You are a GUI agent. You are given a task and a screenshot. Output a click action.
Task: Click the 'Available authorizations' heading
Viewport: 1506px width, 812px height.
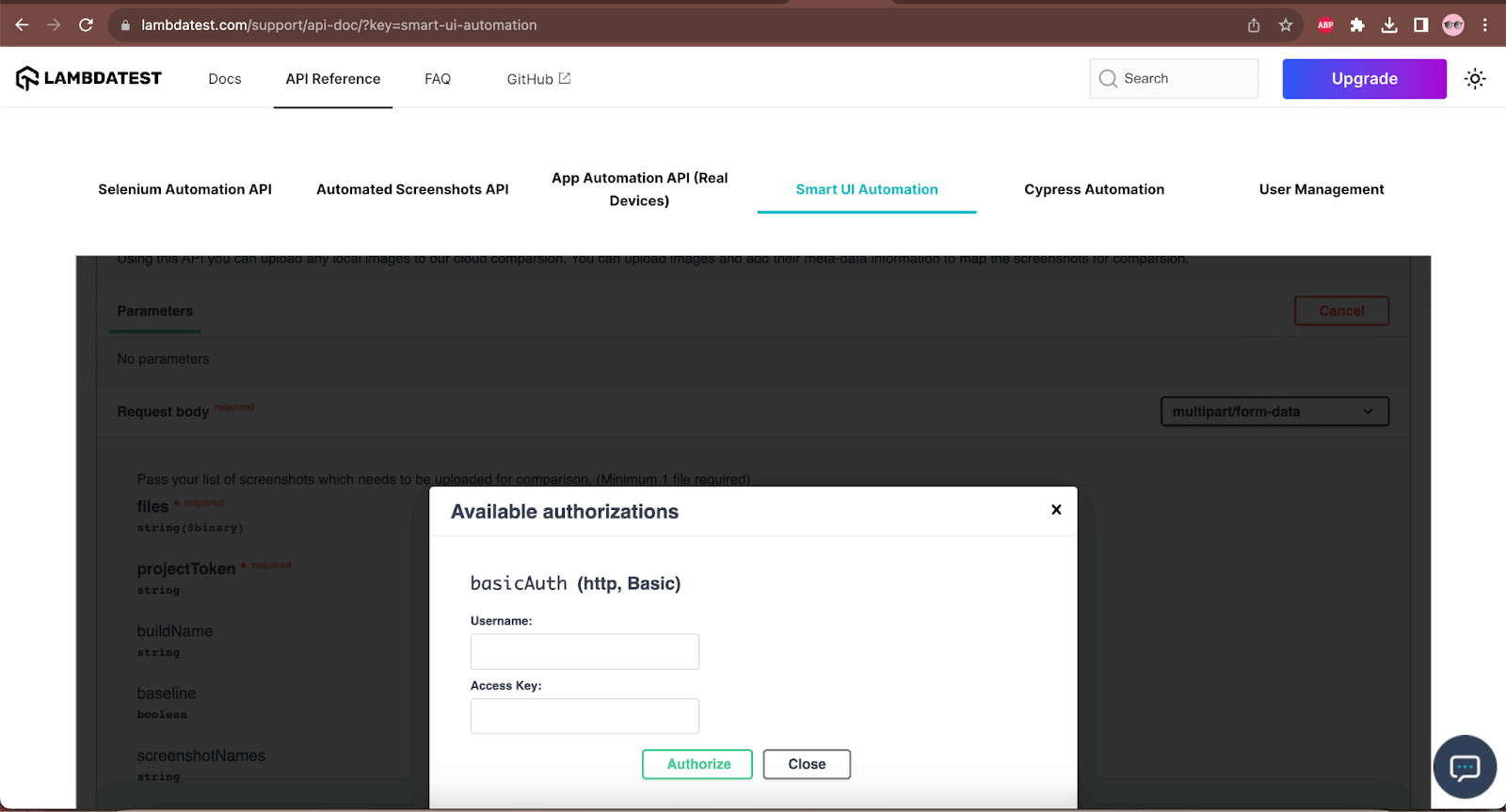click(x=565, y=511)
